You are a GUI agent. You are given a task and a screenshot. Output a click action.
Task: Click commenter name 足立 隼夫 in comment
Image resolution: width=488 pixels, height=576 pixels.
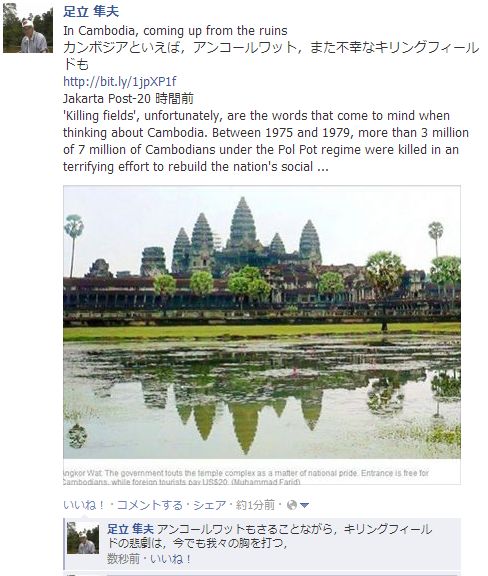click(130, 529)
